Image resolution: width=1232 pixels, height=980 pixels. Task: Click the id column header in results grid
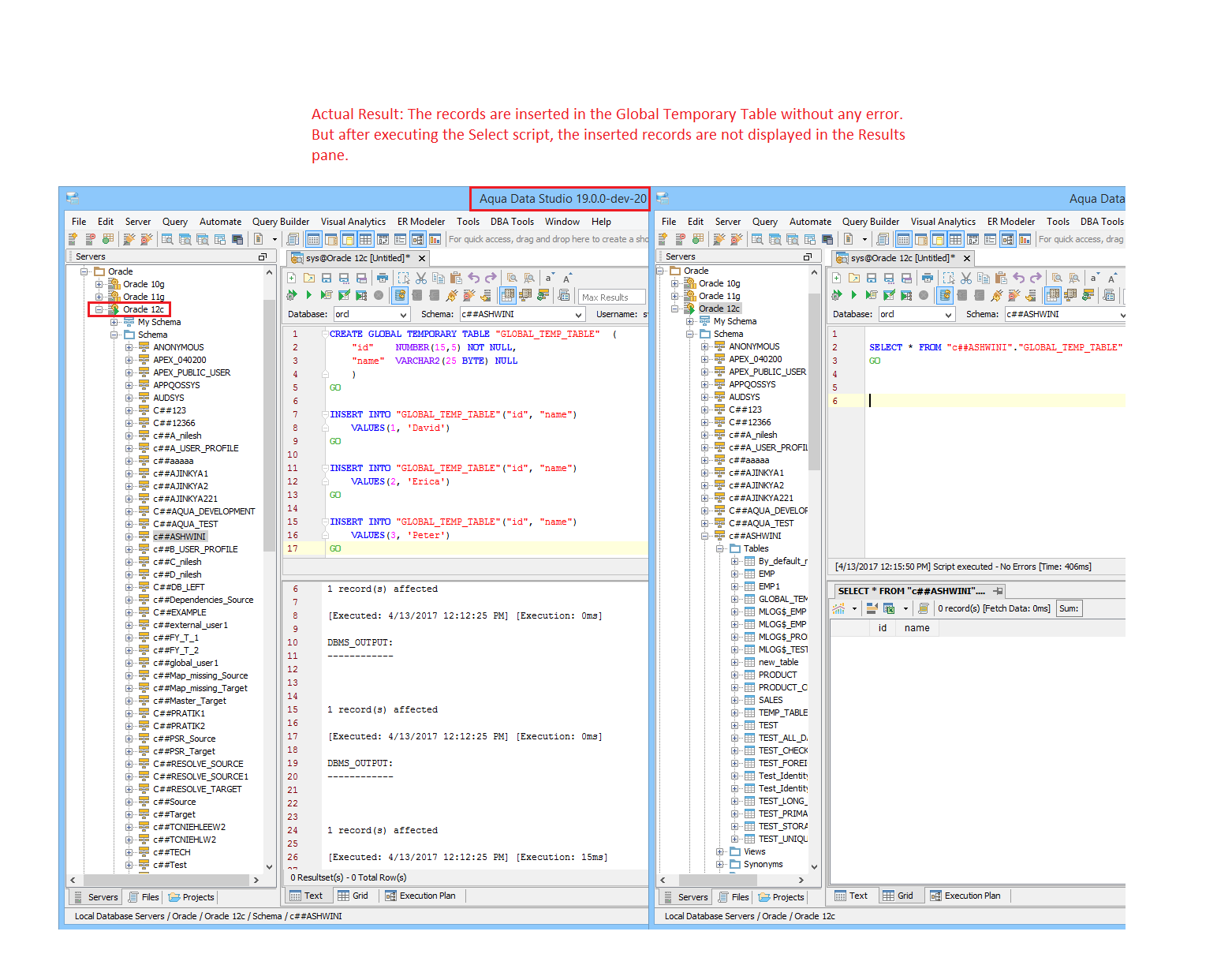point(882,628)
